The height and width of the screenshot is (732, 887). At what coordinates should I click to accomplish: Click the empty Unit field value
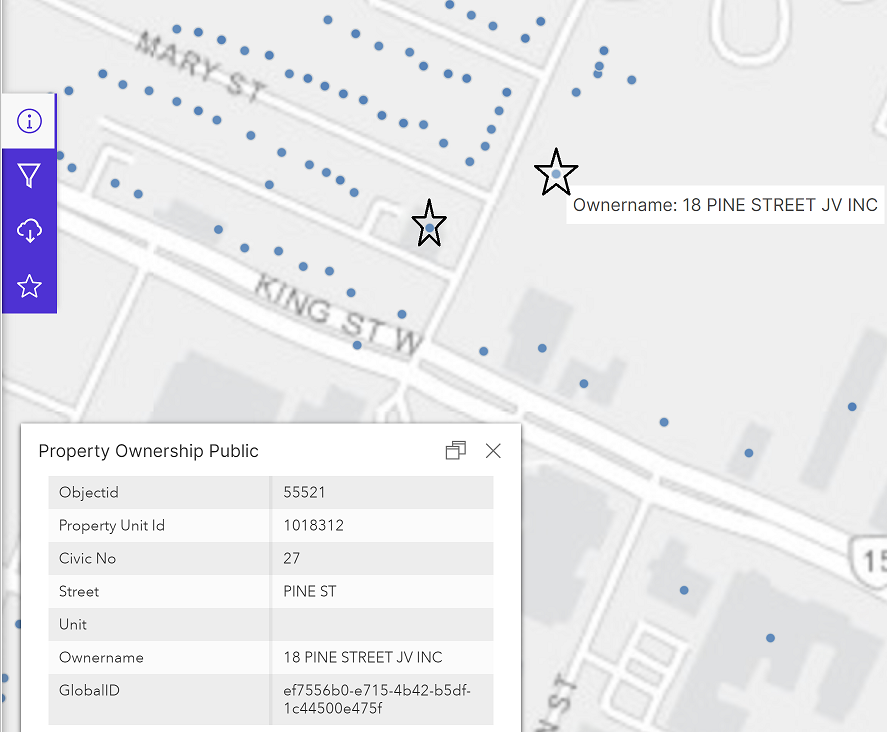380,624
